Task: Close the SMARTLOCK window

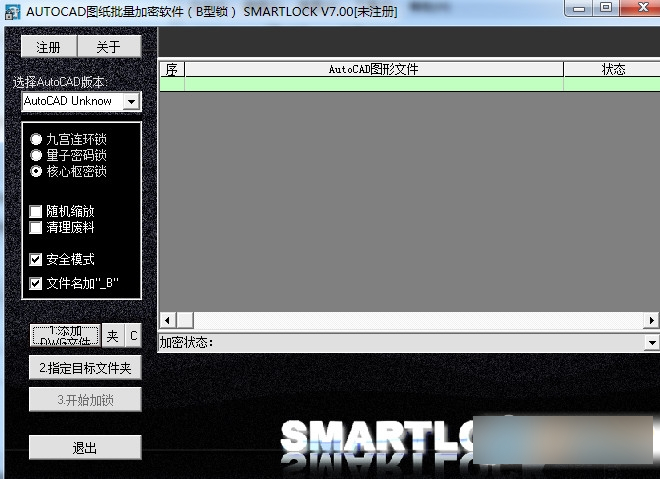Action: pyautogui.click(x=642, y=8)
